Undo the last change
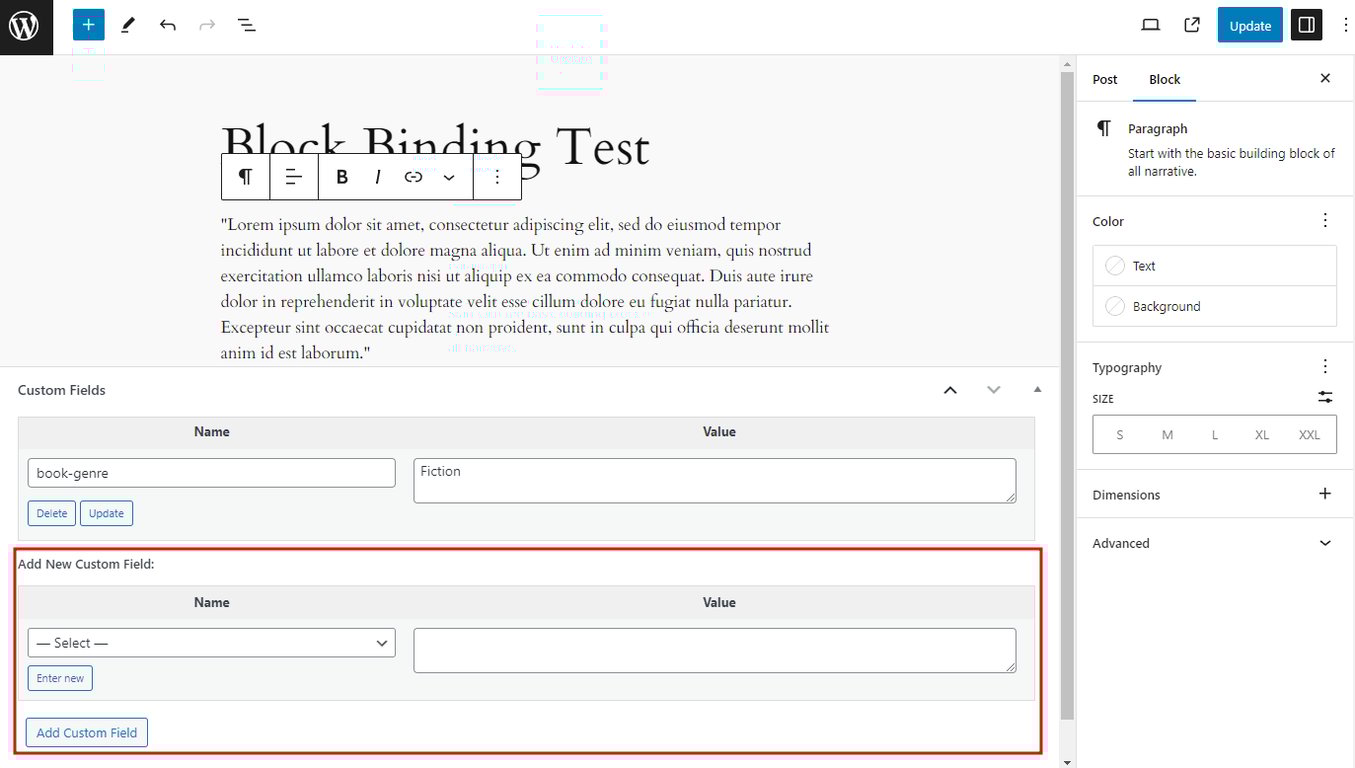This screenshot has width=1355, height=768. click(x=167, y=24)
